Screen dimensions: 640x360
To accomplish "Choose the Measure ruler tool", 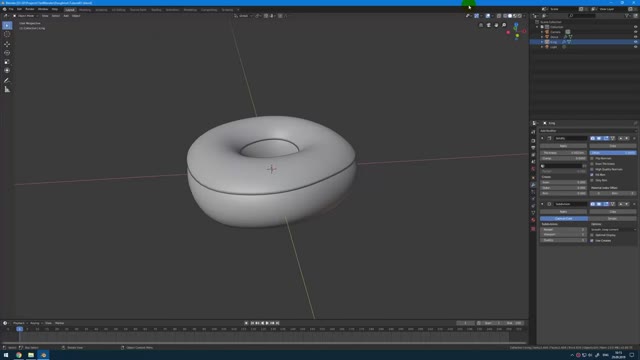I will [7, 89].
